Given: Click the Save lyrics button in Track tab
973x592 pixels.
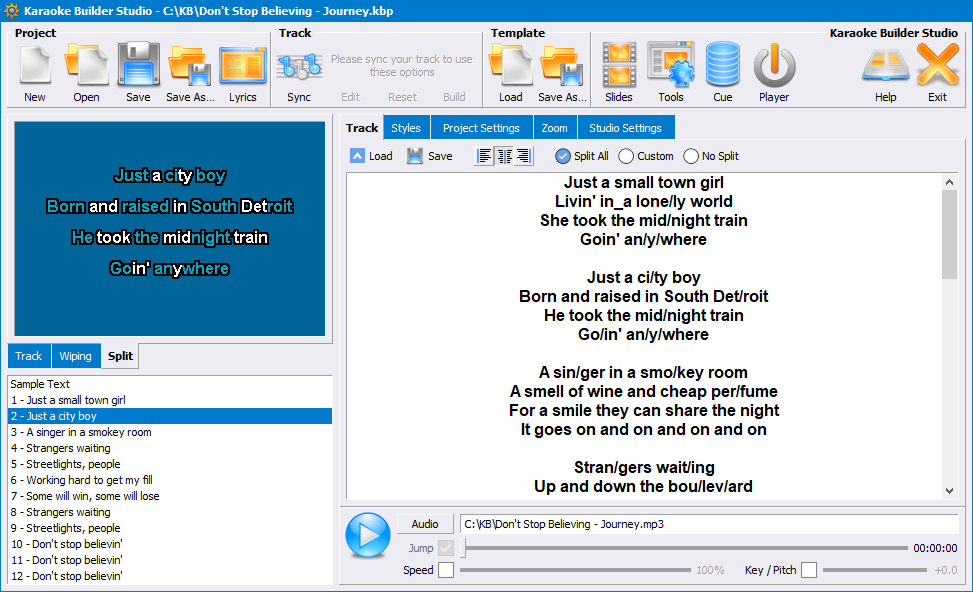Looking at the screenshot, I should coord(430,156).
